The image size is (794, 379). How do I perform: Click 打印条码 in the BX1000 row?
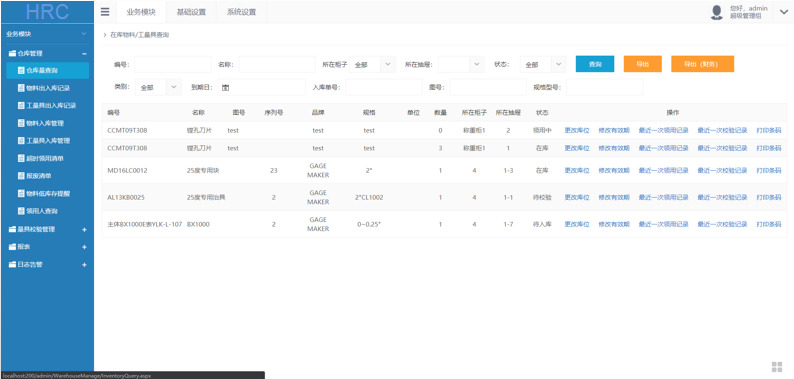[769, 224]
